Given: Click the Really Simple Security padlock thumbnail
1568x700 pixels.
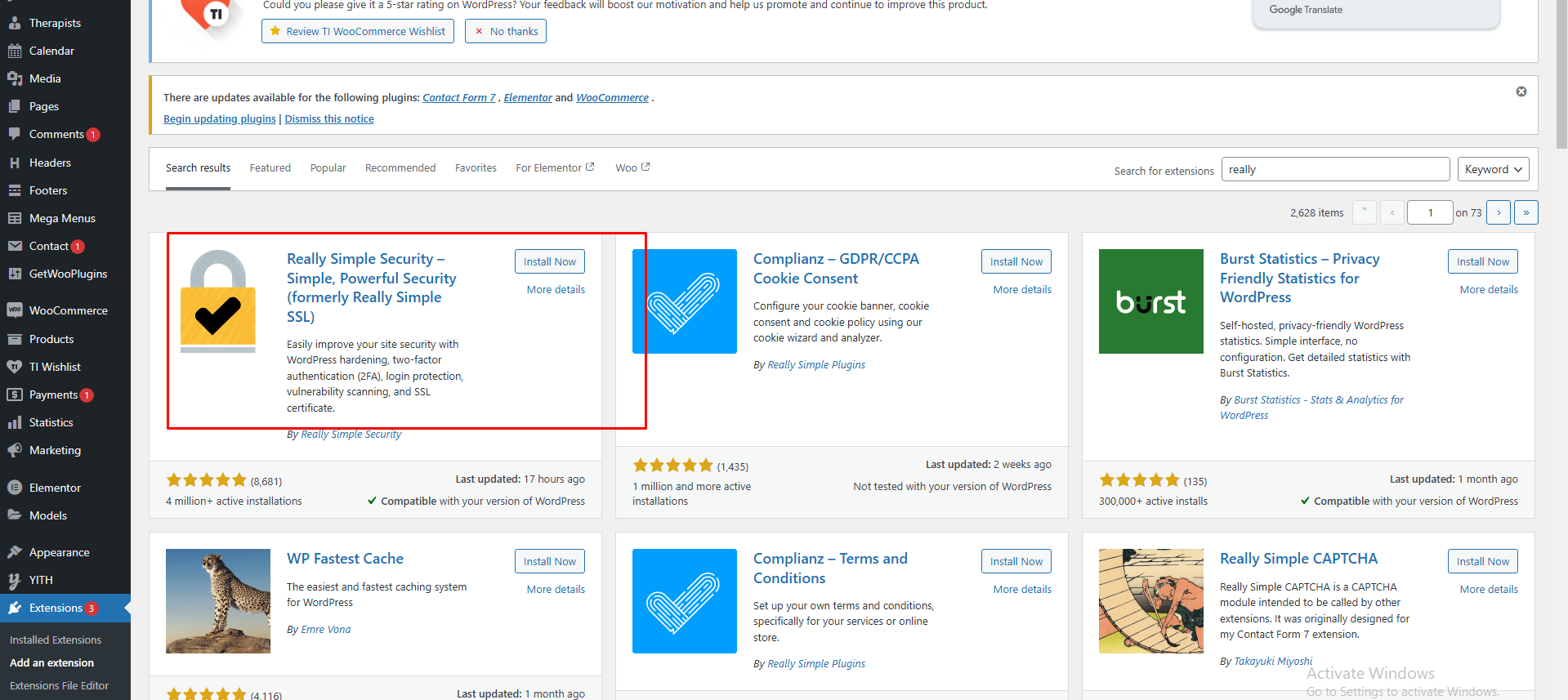Looking at the screenshot, I should 218,301.
